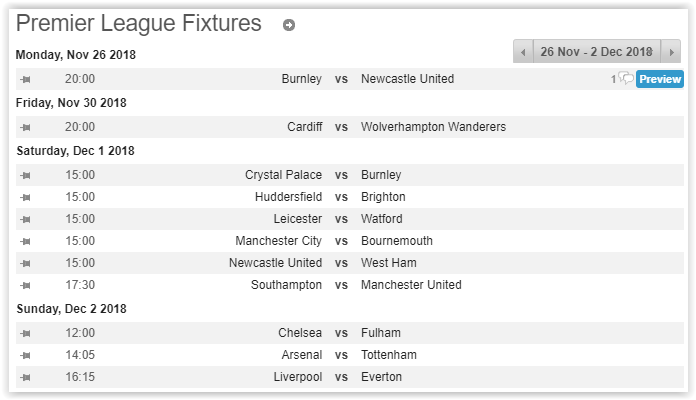Pin the Chelsea vs Fulham fixture
The image size is (696, 400).
26,333
